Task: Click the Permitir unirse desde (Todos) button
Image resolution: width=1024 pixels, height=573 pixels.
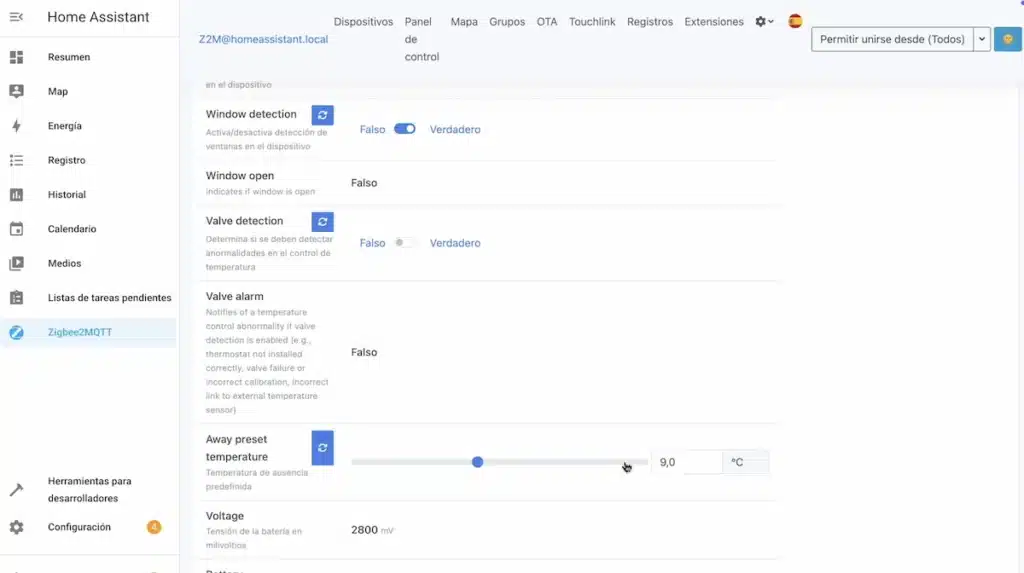Action: (x=892, y=39)
